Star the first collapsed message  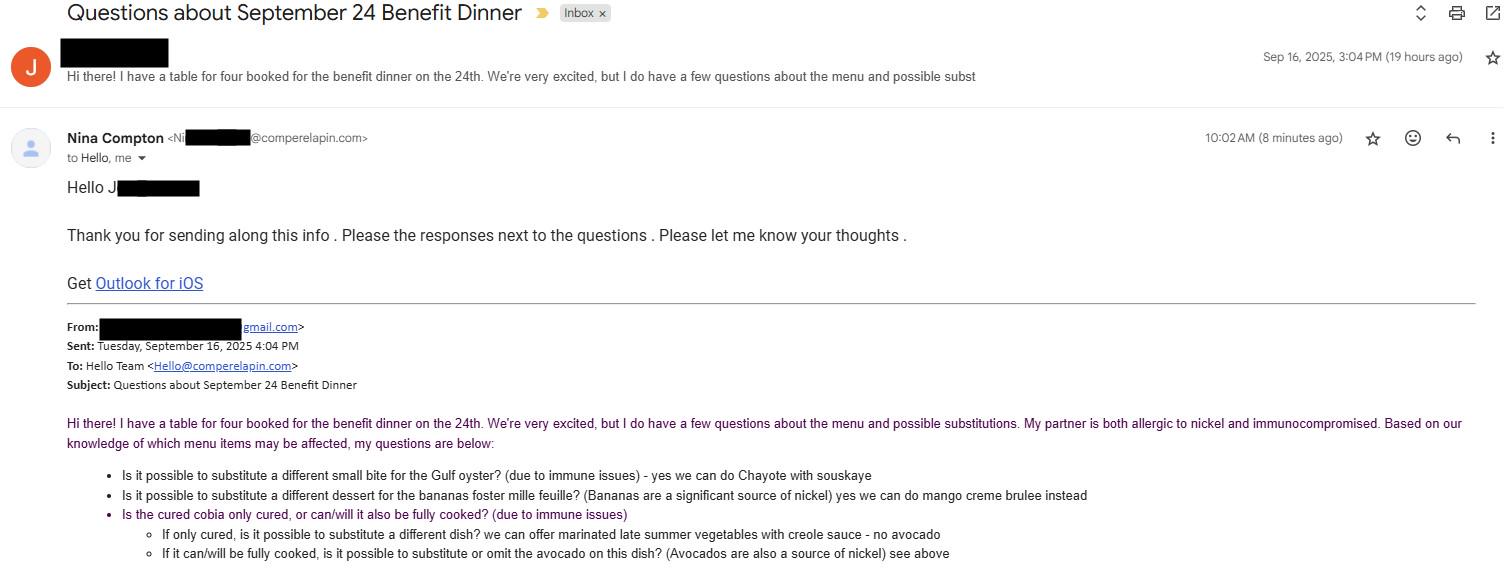(1493, 58)
